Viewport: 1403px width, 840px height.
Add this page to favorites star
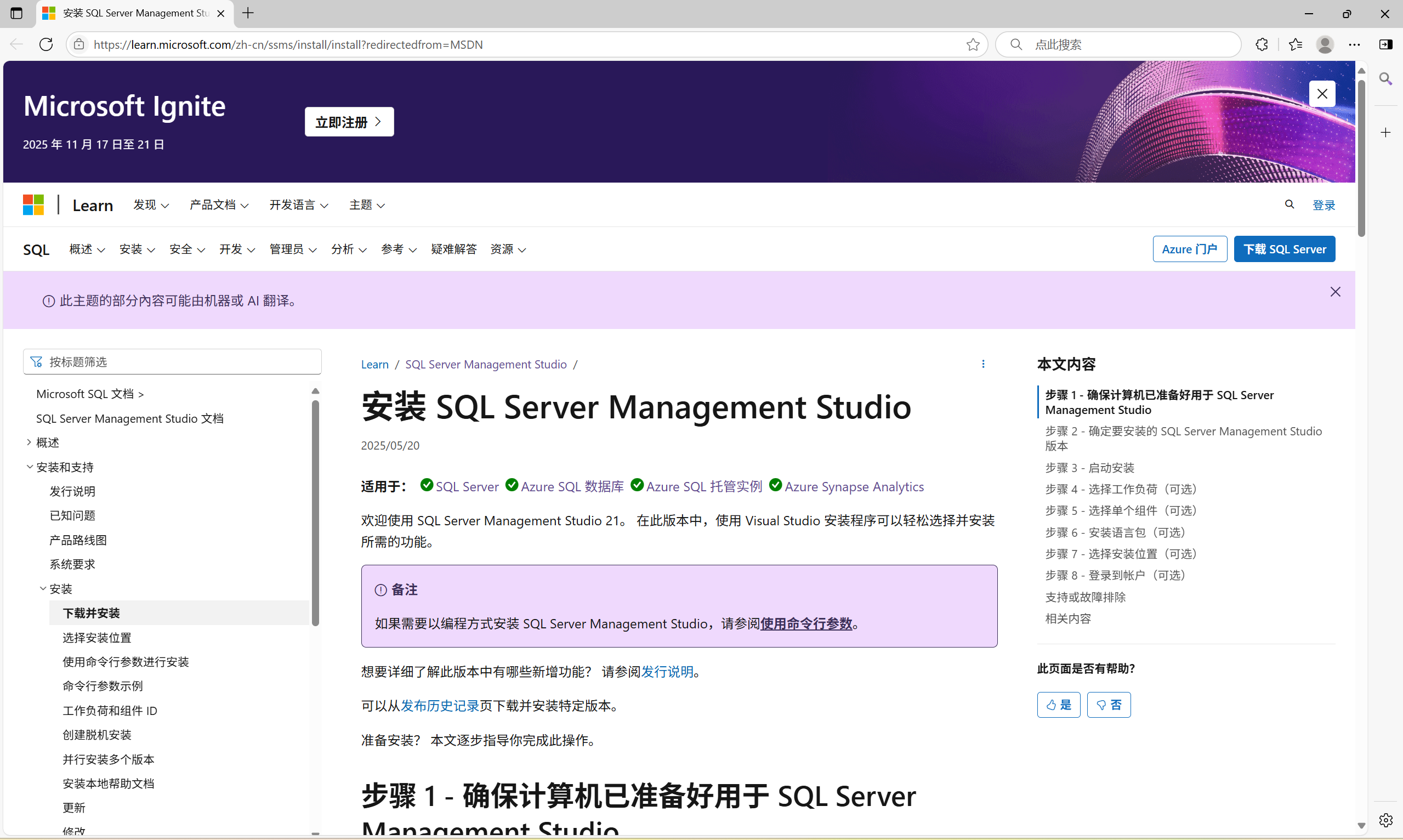click(x=973, y=44)
